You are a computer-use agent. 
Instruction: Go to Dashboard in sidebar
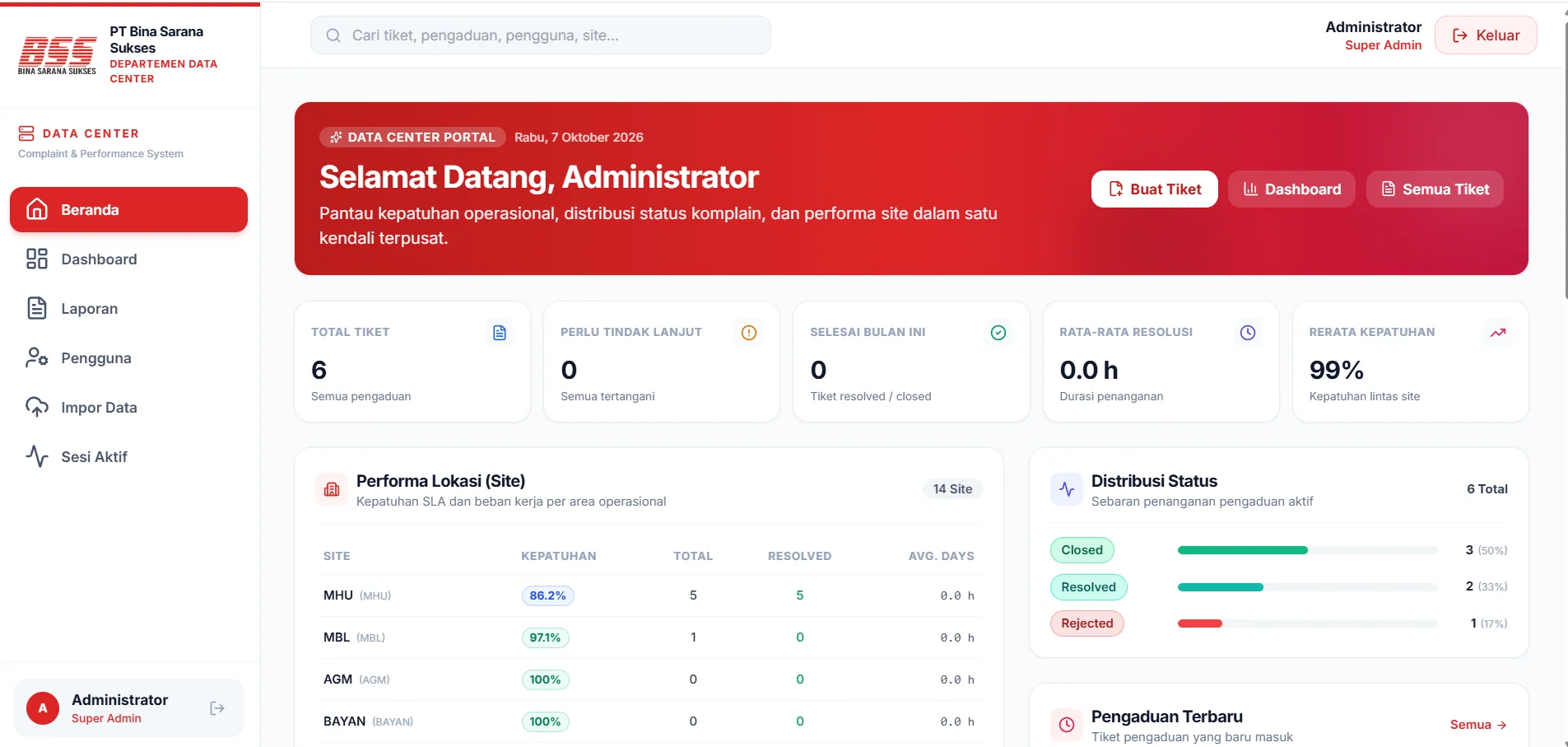(128, 259)
